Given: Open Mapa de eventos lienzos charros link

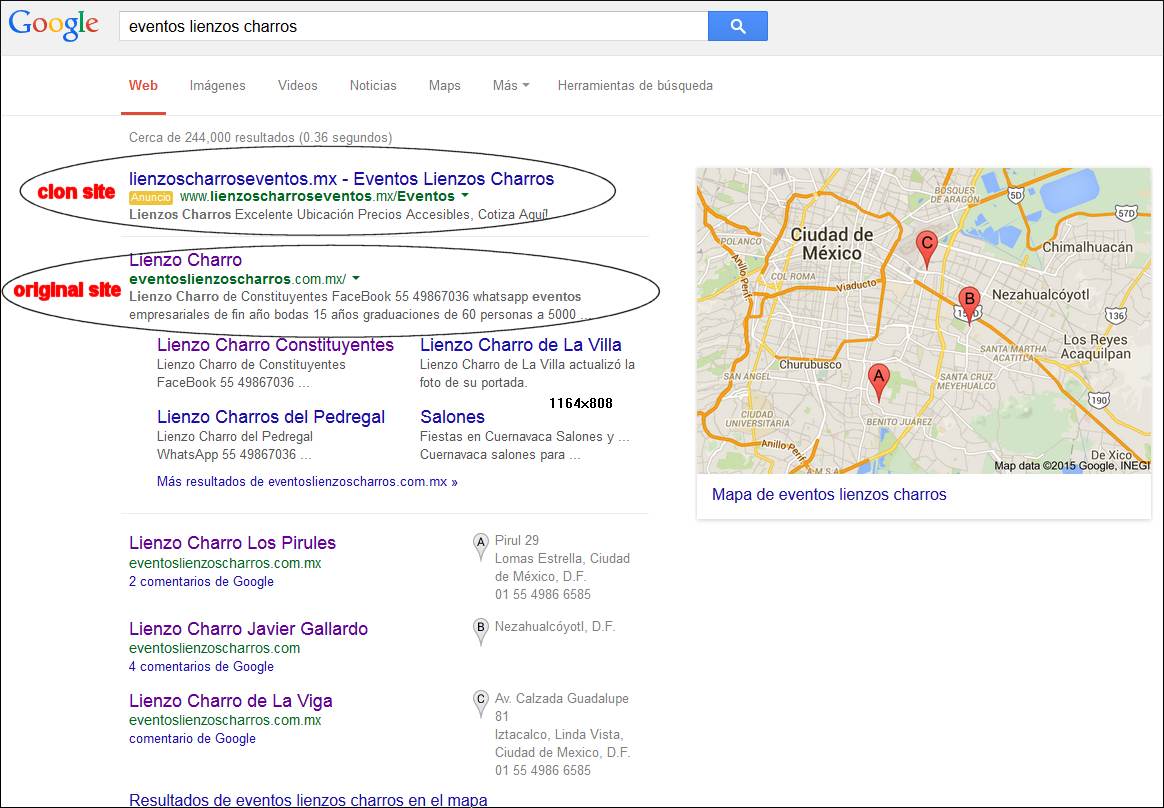Looking at the screenshot, I should click(829, 495).
